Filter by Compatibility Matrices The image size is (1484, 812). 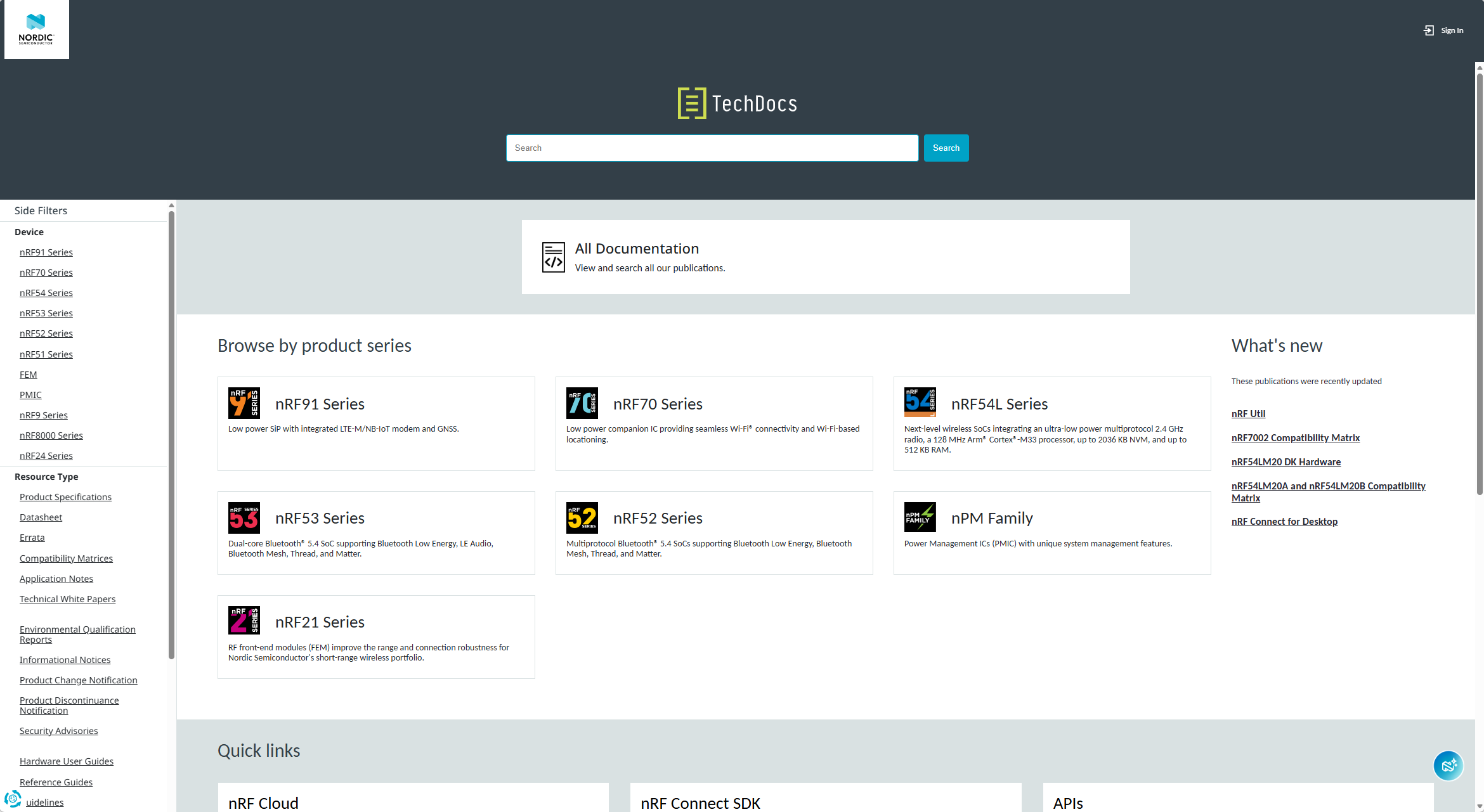tap(66, 558)
